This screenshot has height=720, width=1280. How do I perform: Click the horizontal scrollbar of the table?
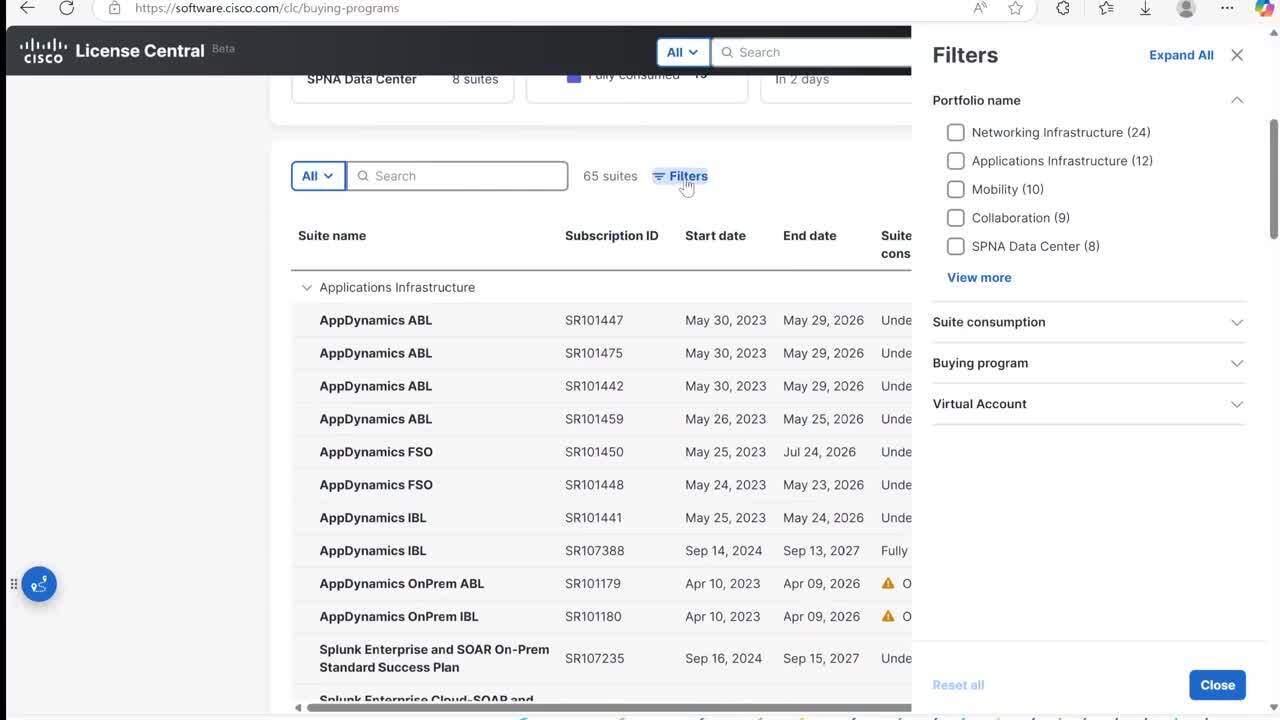tap(608, 708)
